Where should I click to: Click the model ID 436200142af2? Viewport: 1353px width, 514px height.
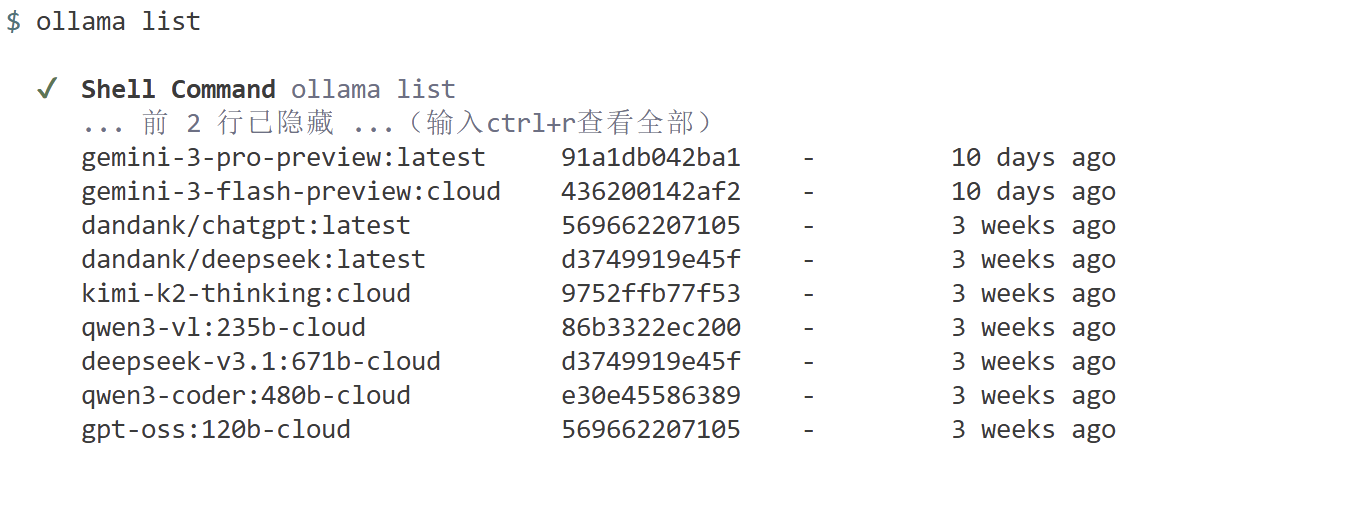coord(651,192)
